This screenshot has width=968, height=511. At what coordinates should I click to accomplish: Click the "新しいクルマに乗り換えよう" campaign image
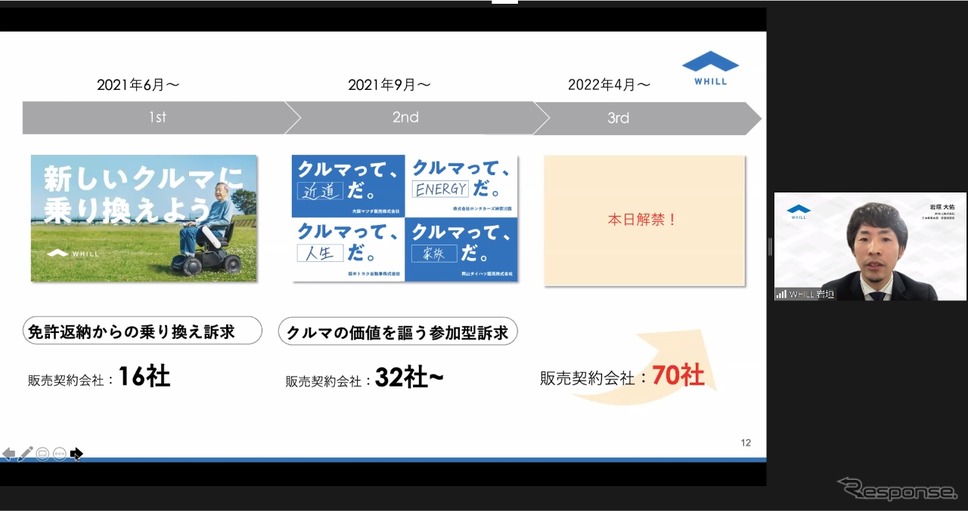144,218
